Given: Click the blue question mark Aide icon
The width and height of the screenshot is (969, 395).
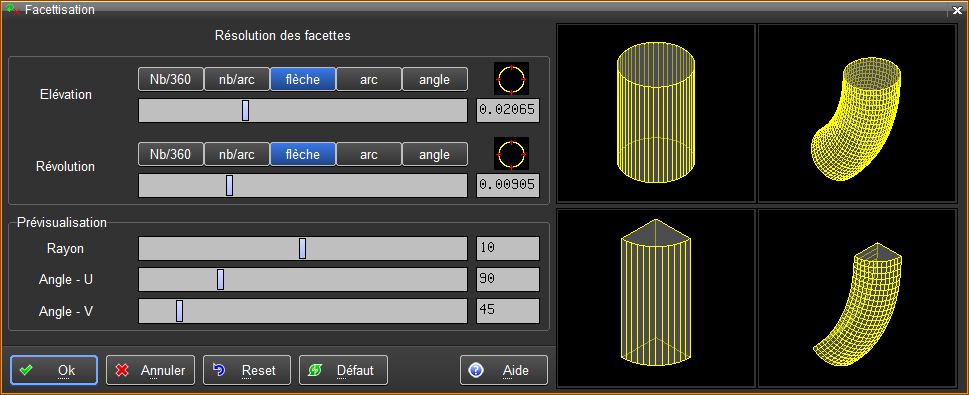Looking at the screenshot, I should (x=476, y=370).
